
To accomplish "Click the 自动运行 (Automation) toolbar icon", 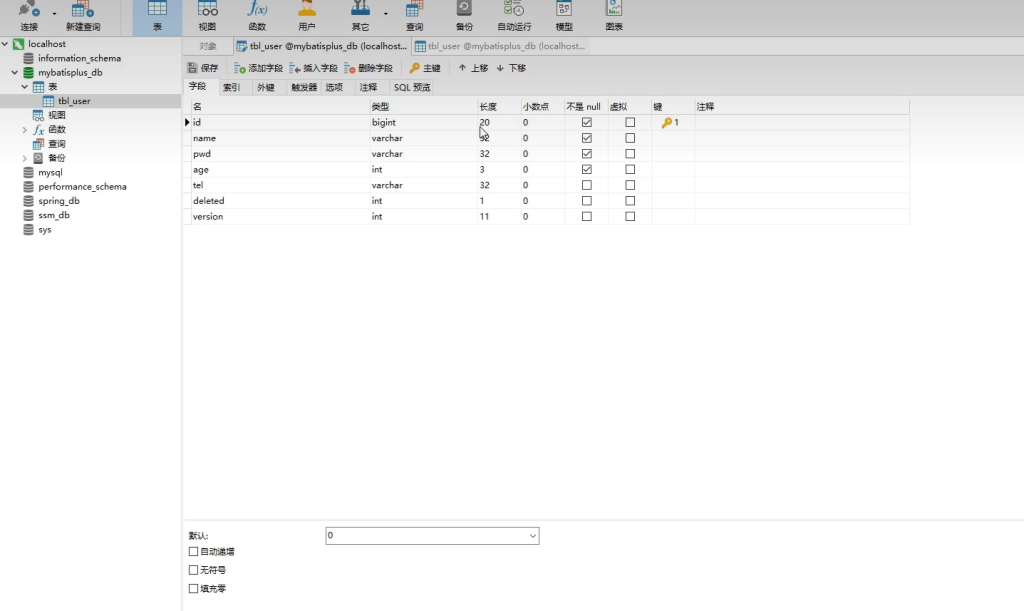I will (514, 14).
